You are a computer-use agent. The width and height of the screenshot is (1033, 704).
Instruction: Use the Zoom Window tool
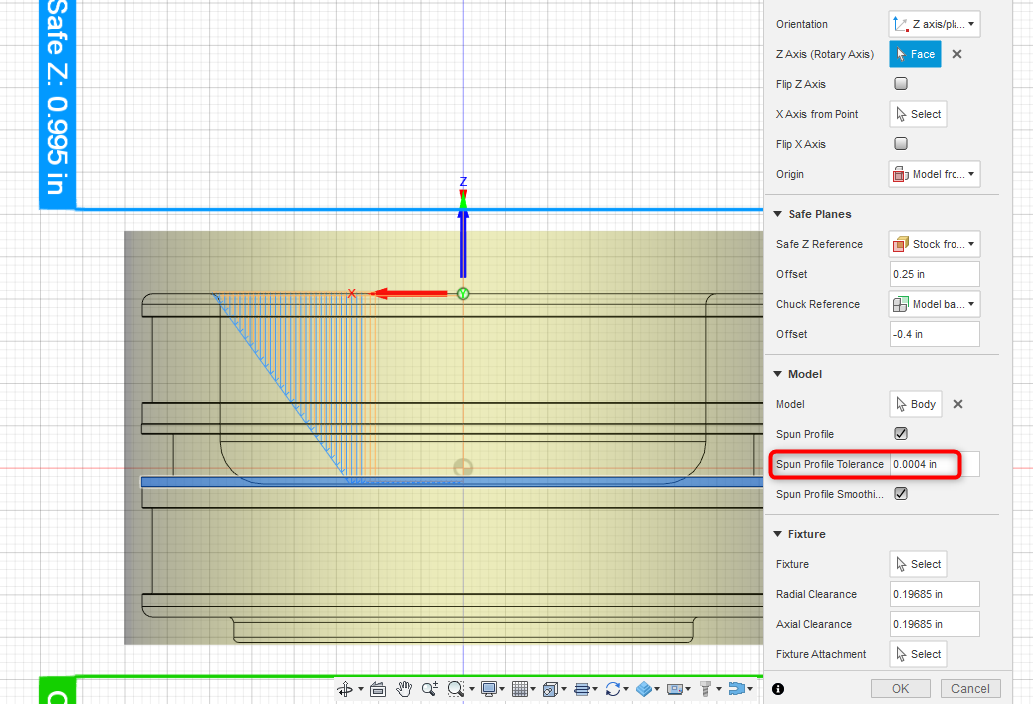(455, 688)
